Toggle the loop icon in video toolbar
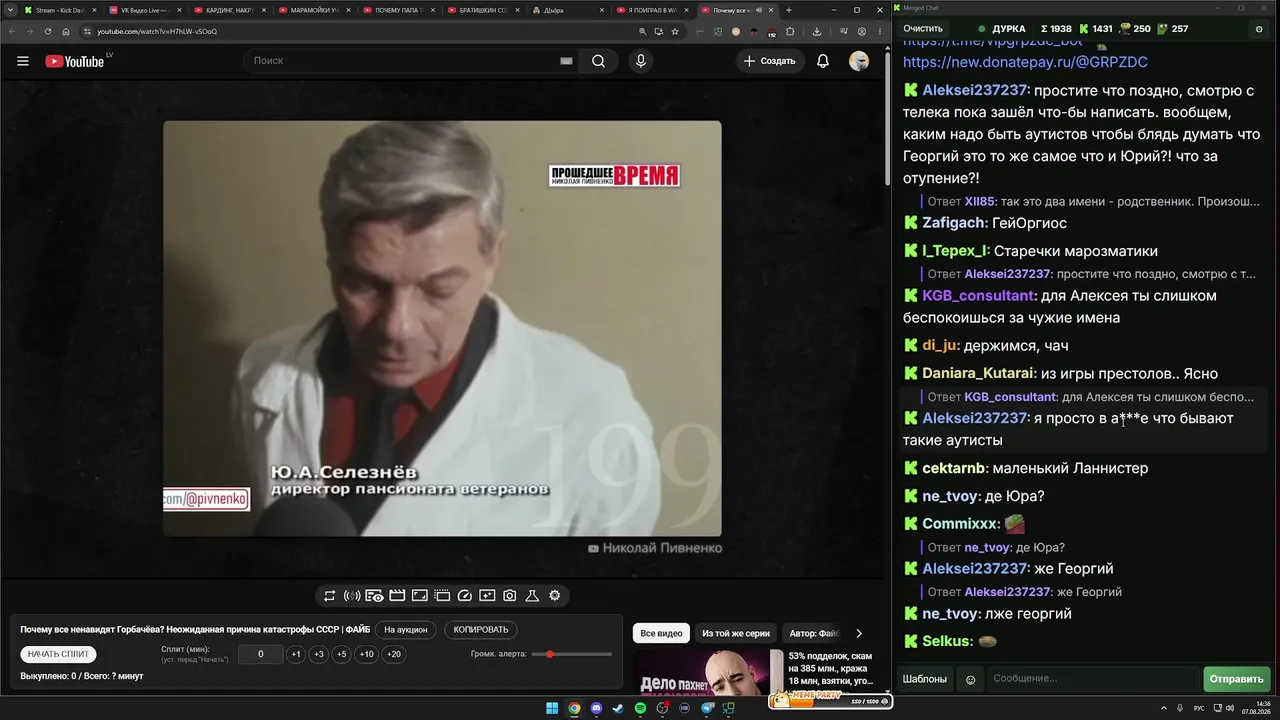 [x=329, y=596]
